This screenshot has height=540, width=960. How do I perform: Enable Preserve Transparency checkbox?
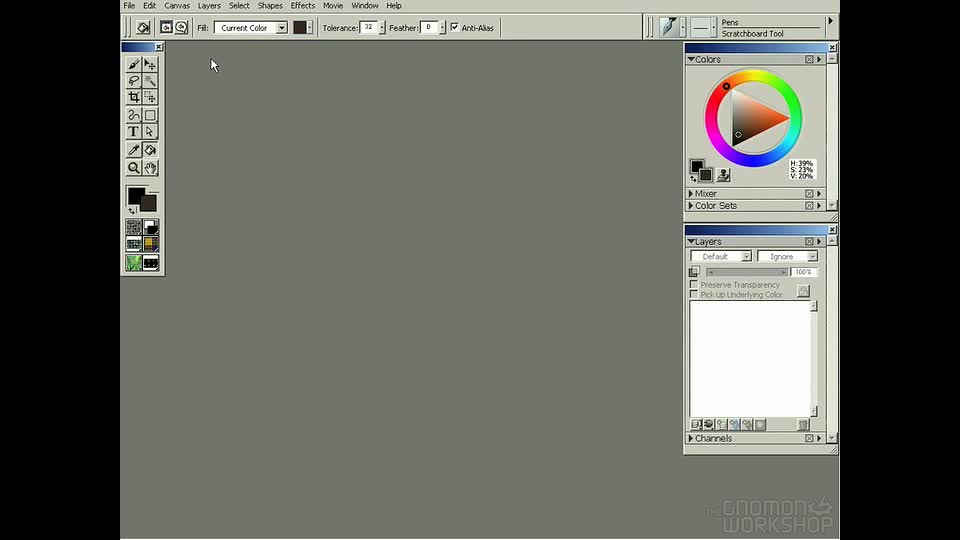point(694,285)
